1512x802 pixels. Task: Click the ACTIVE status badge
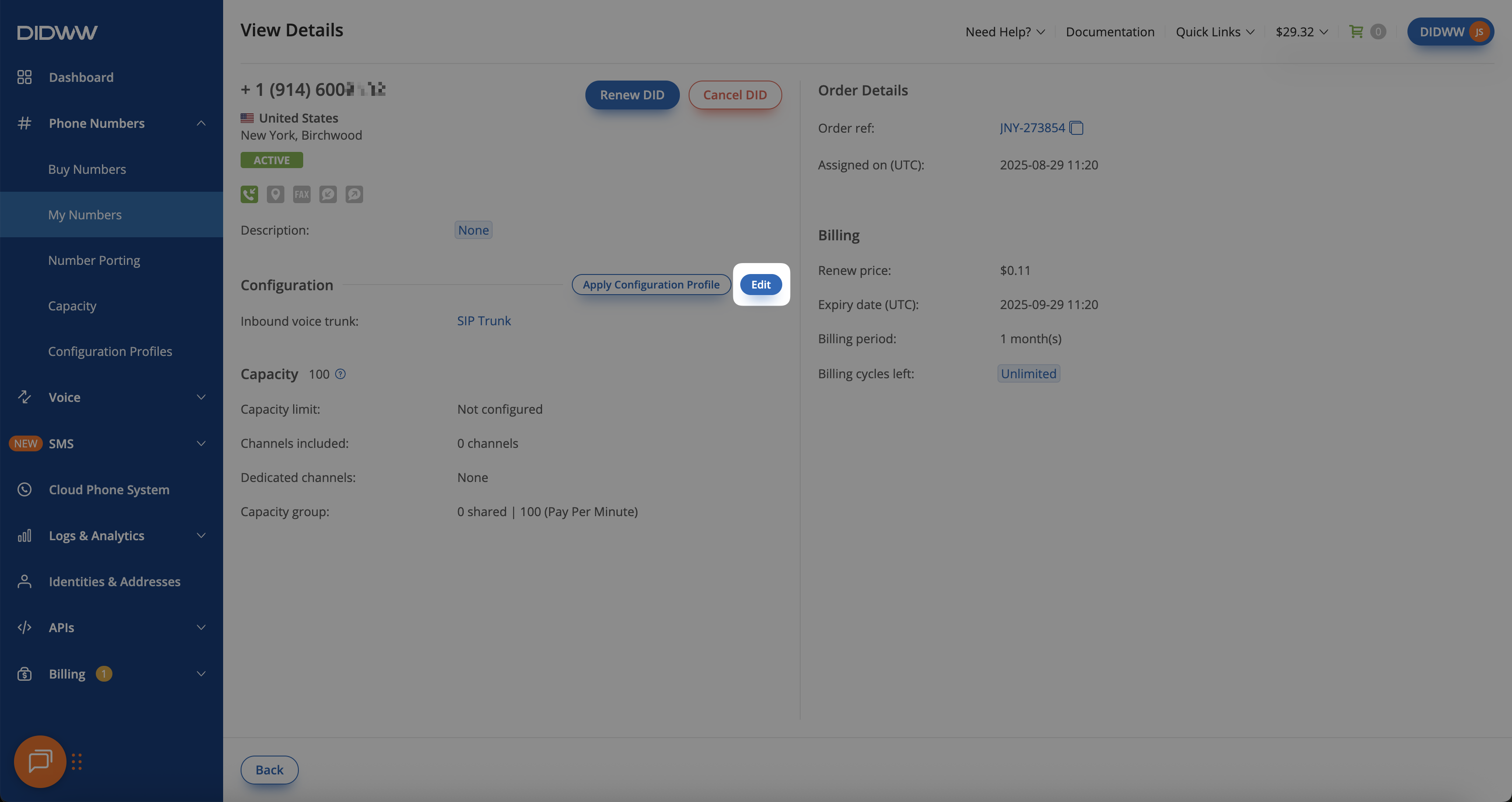272,160
